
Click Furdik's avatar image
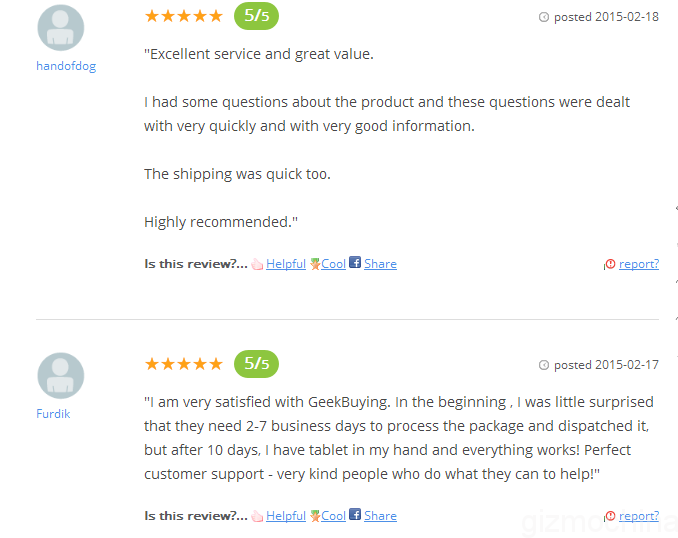click(x=61, y=376)
